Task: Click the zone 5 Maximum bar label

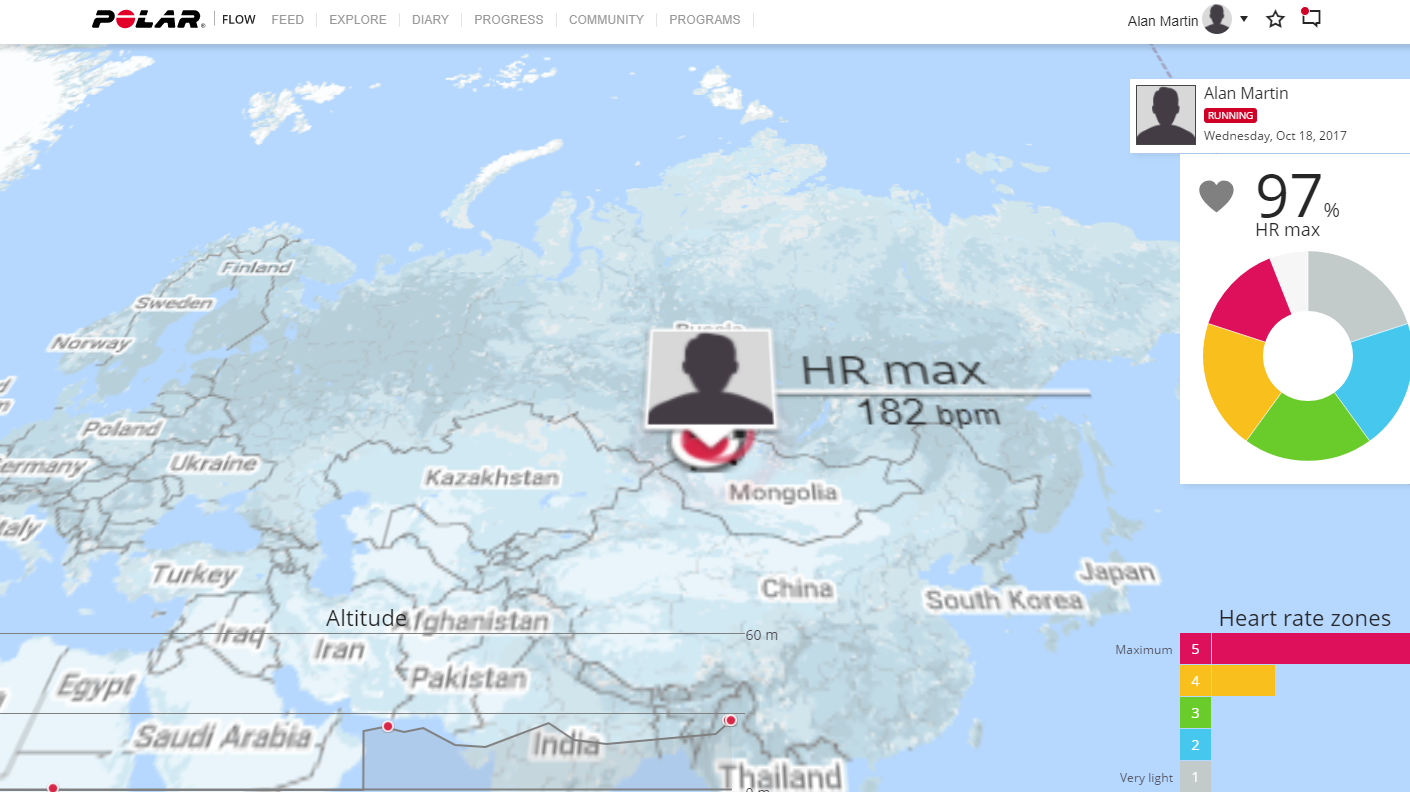Action: point(1195,649)
